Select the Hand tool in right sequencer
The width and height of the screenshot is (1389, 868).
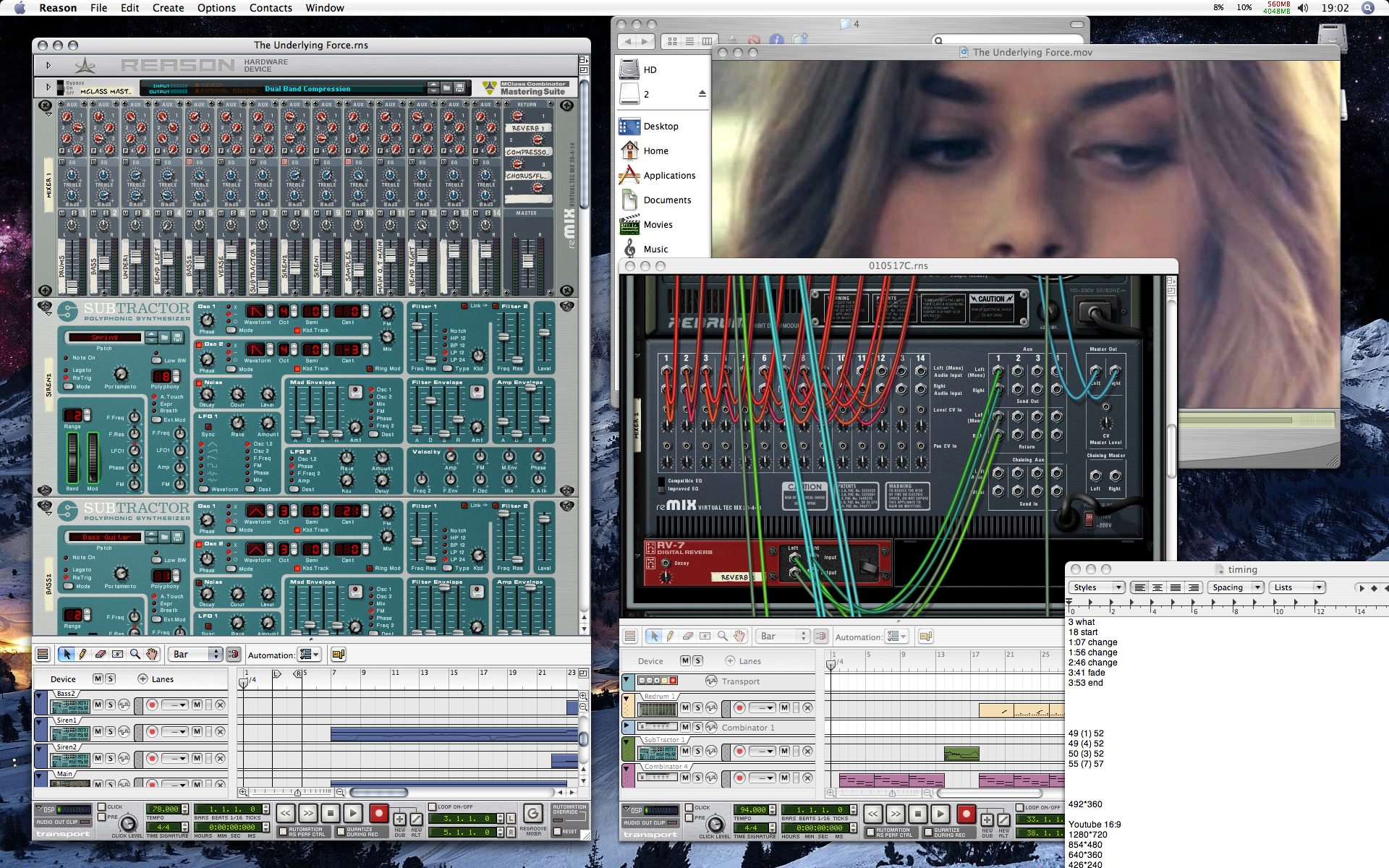(739, 636)
